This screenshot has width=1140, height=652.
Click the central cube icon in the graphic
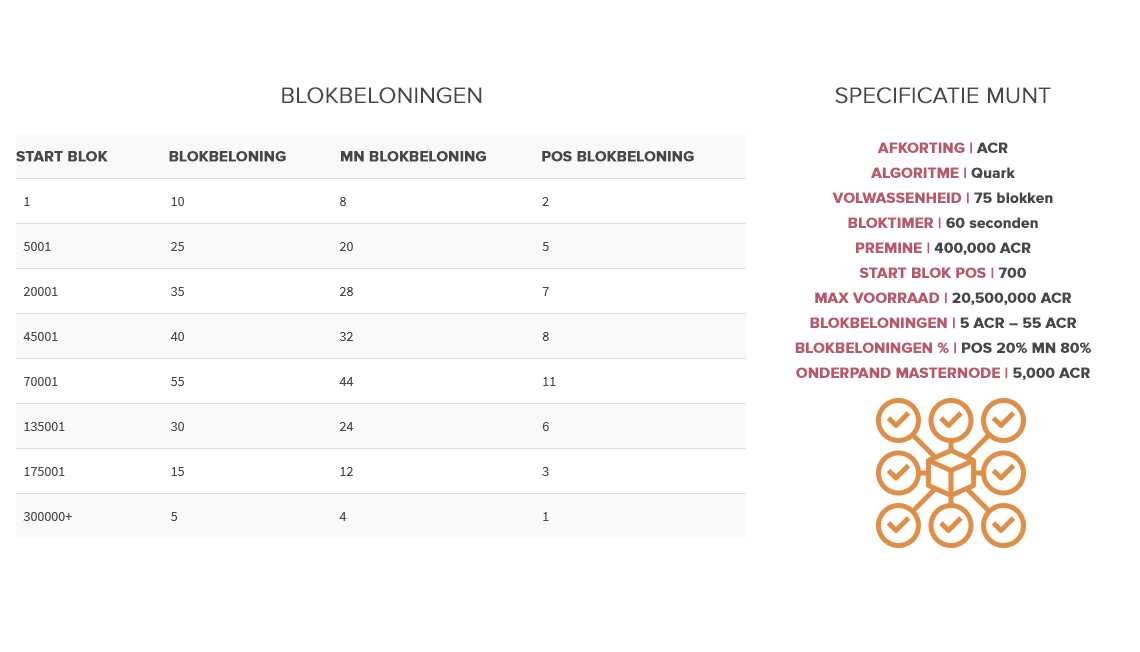click(x=951, y=473)
